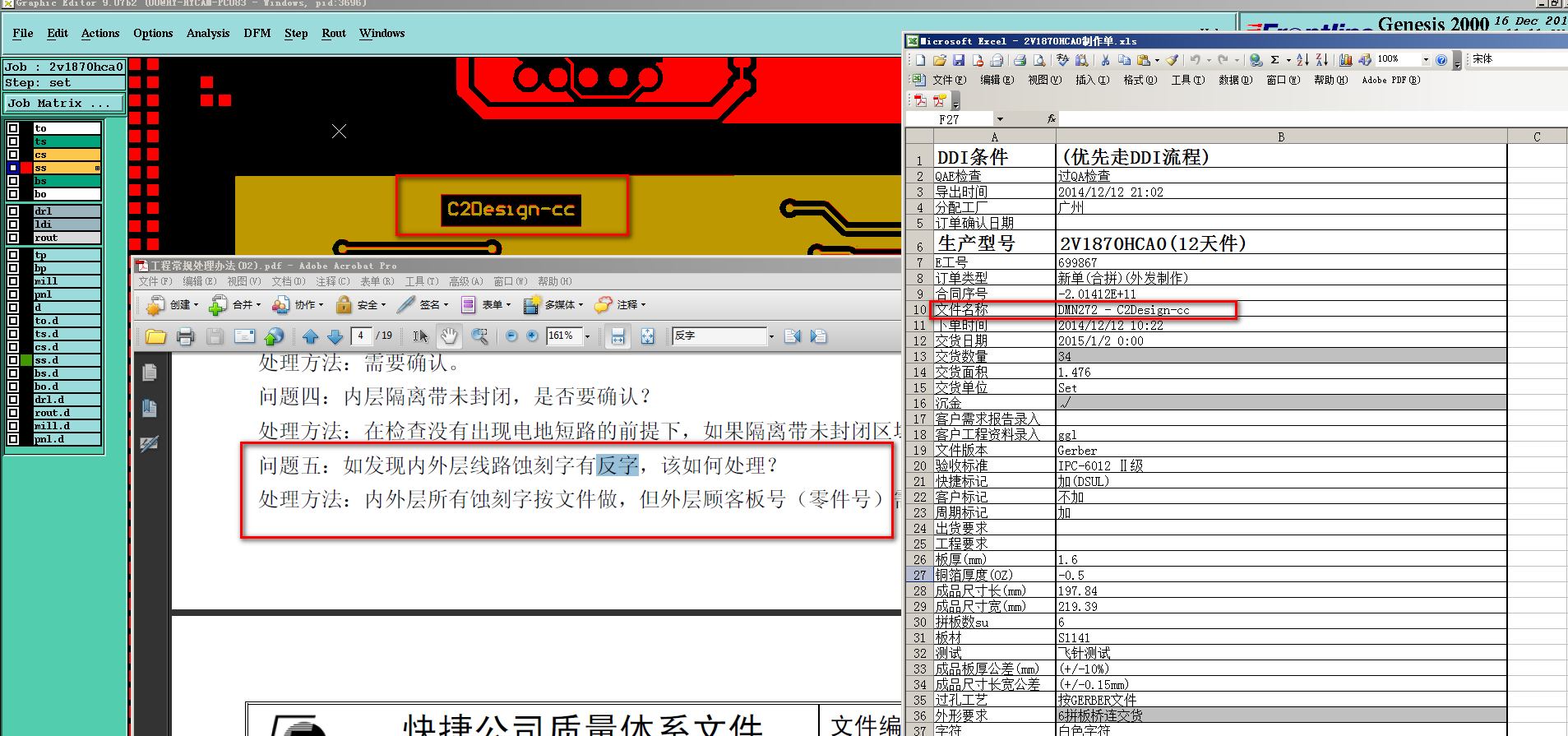Toggle checkbox for layer to
The height and width of the screenshot is (736, 1568).
[x=13, y=128]
